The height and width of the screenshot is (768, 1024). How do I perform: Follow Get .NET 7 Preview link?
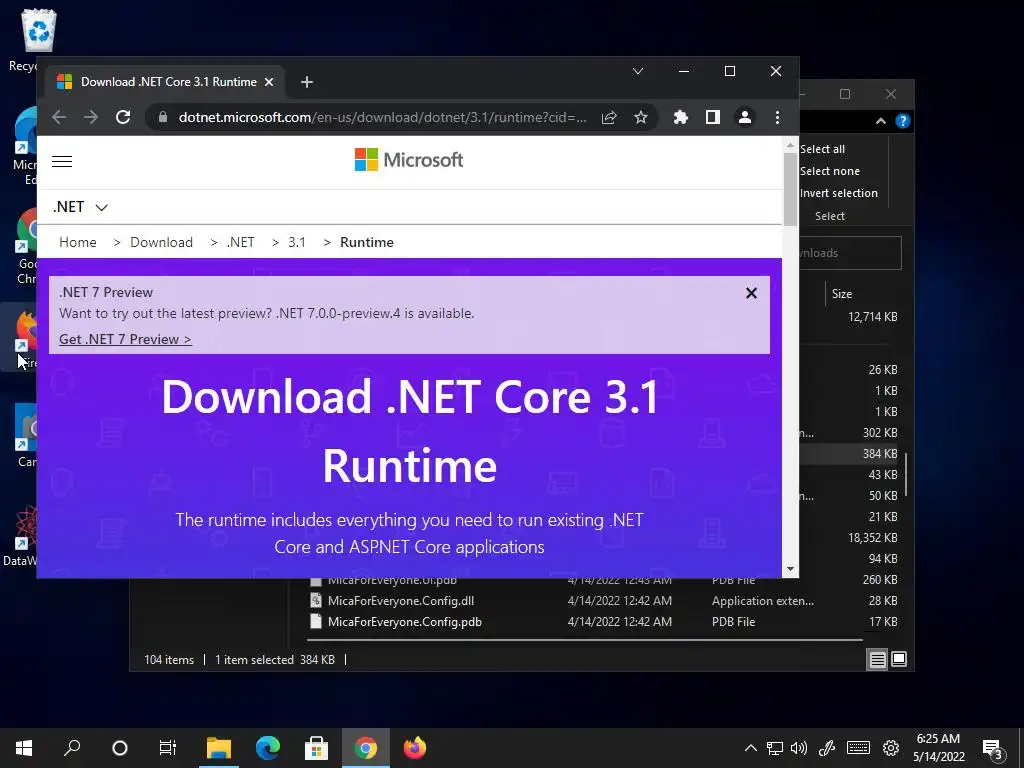(125, 340)
